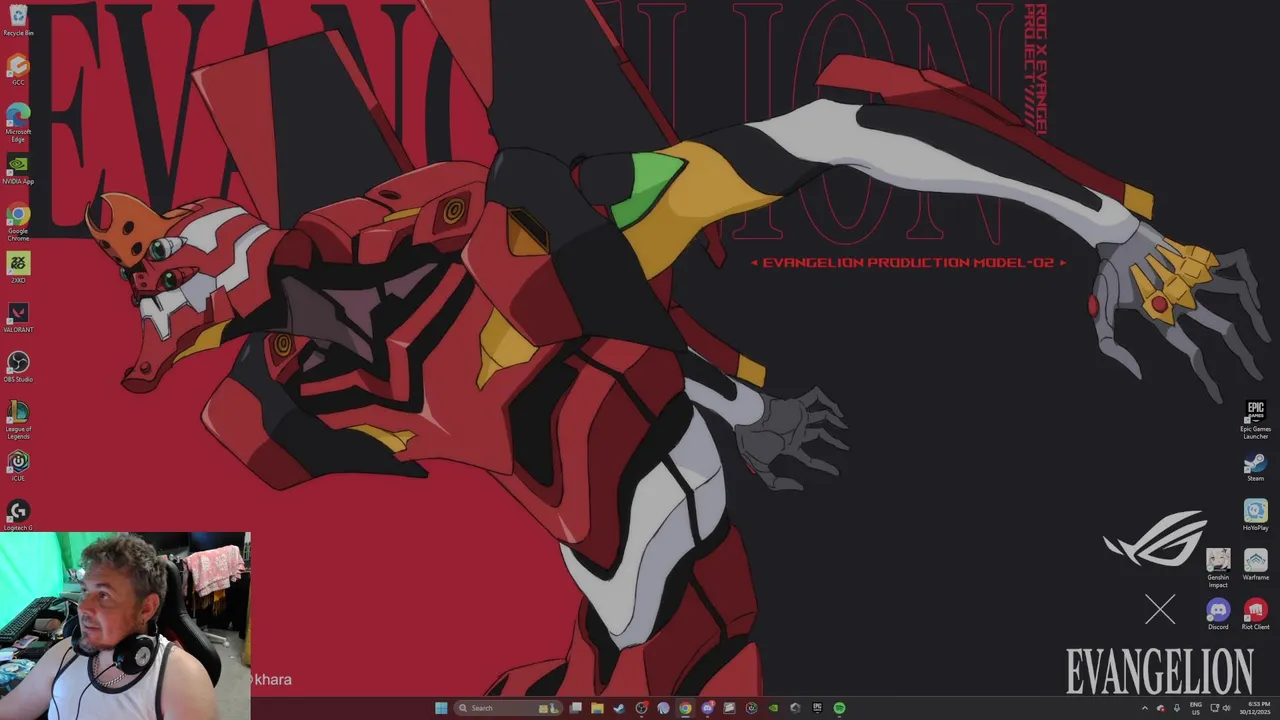Select the OBS Studio desktop shortcut

18,366
